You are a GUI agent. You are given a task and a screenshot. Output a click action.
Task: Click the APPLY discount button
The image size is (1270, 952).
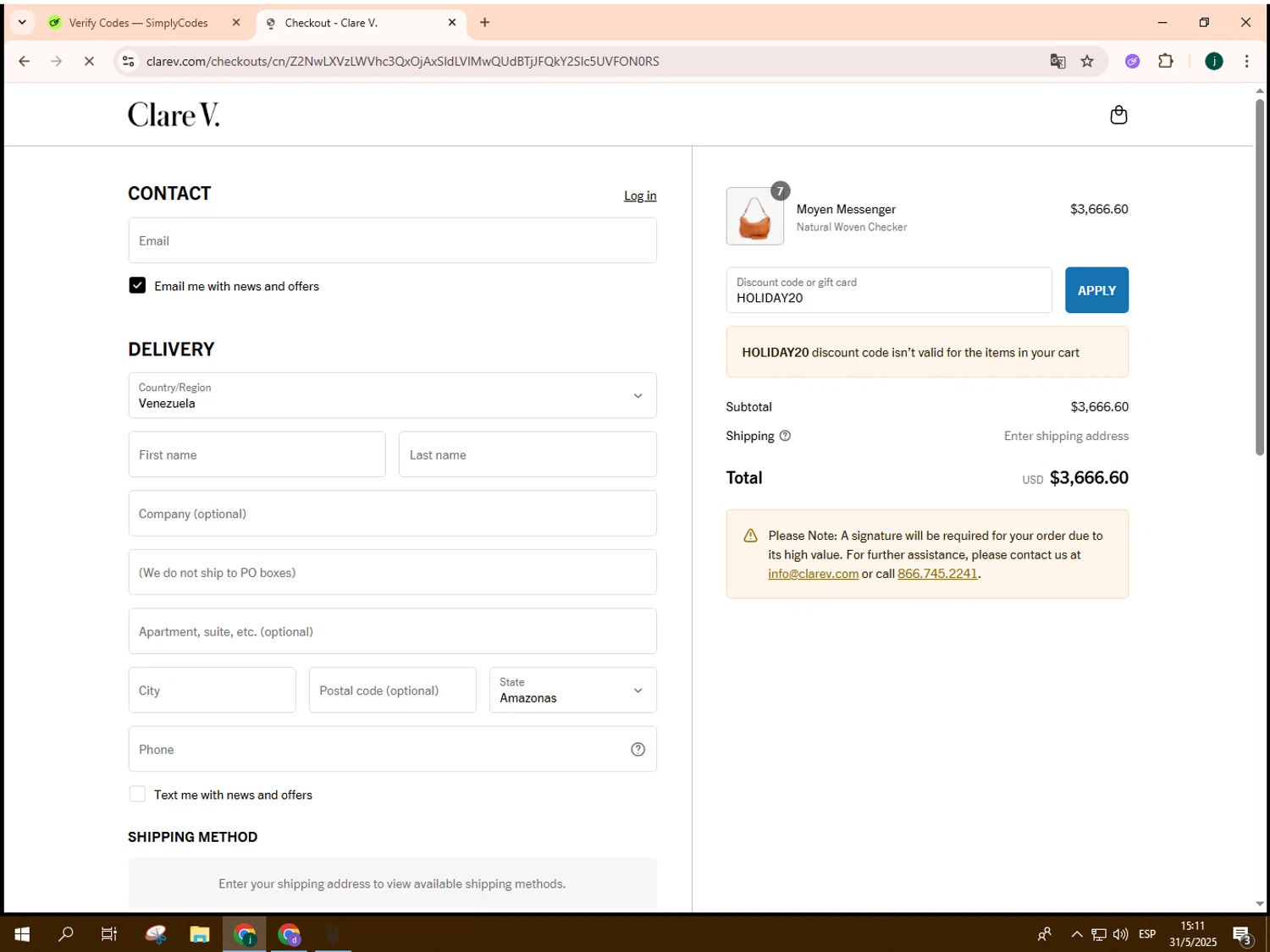1096,290
